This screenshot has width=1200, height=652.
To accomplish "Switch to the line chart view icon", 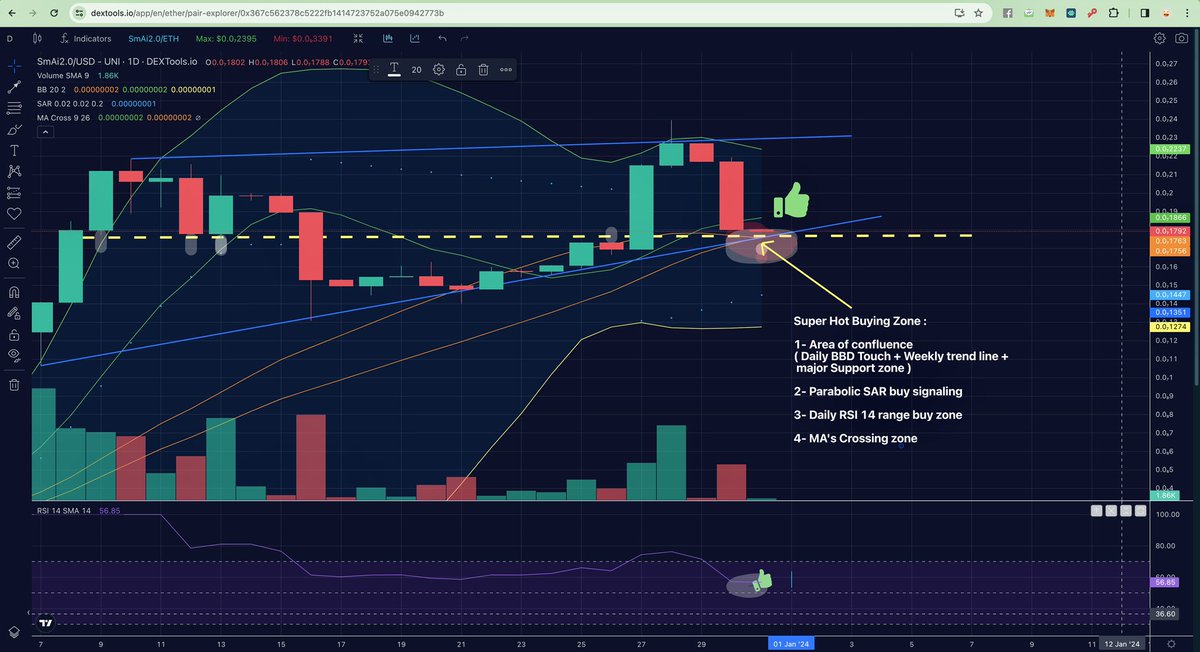I will point(413,38).
